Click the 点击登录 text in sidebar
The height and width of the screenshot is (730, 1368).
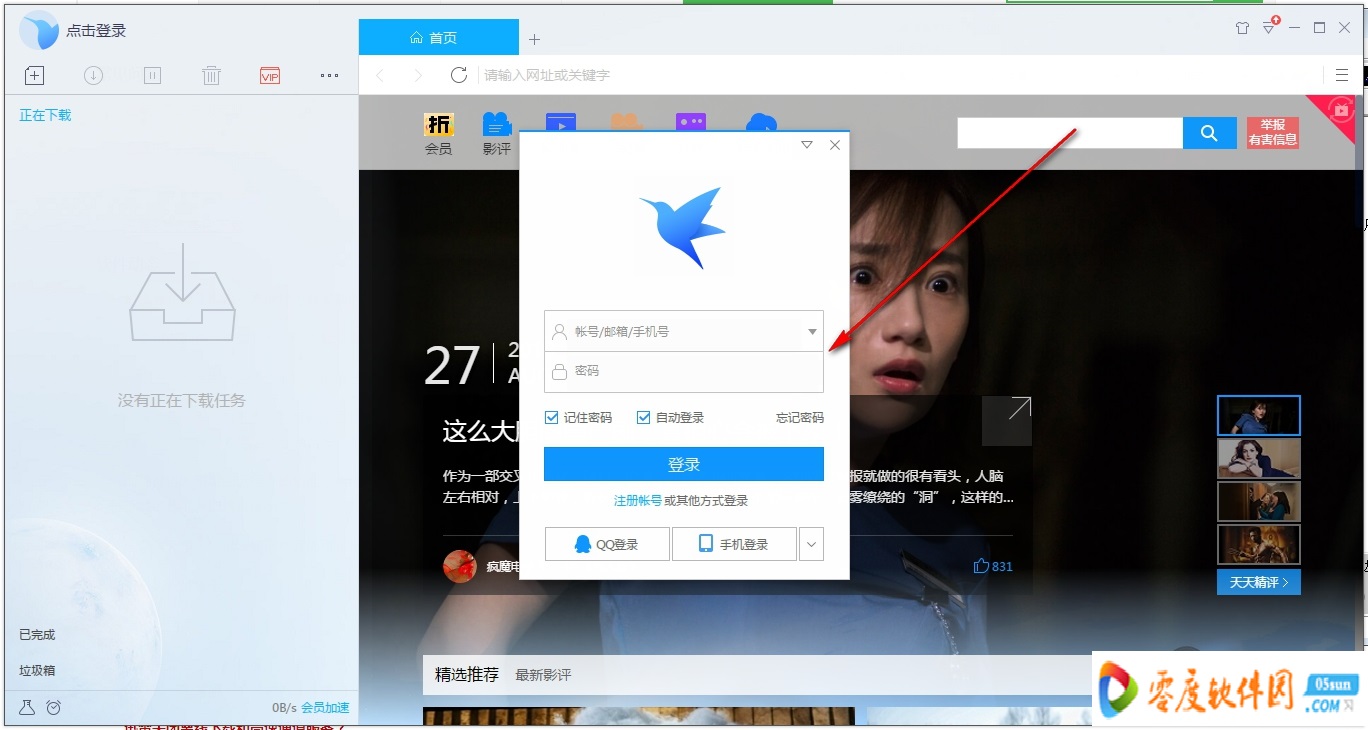(96, 31)
